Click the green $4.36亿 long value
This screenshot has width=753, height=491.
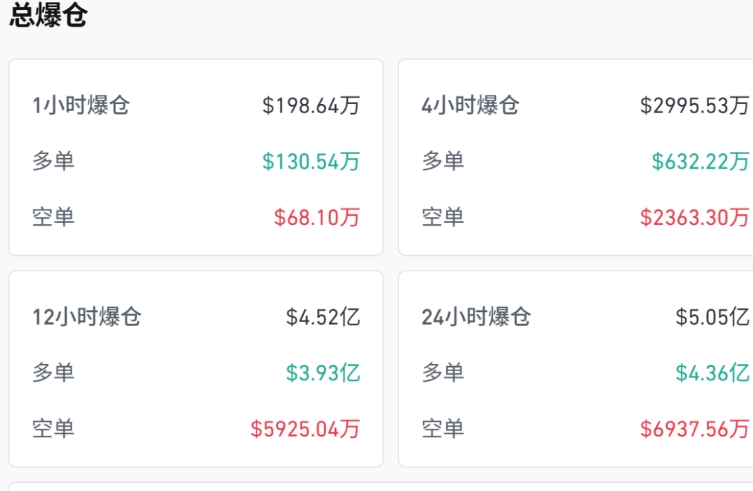[x=712, y=373]
